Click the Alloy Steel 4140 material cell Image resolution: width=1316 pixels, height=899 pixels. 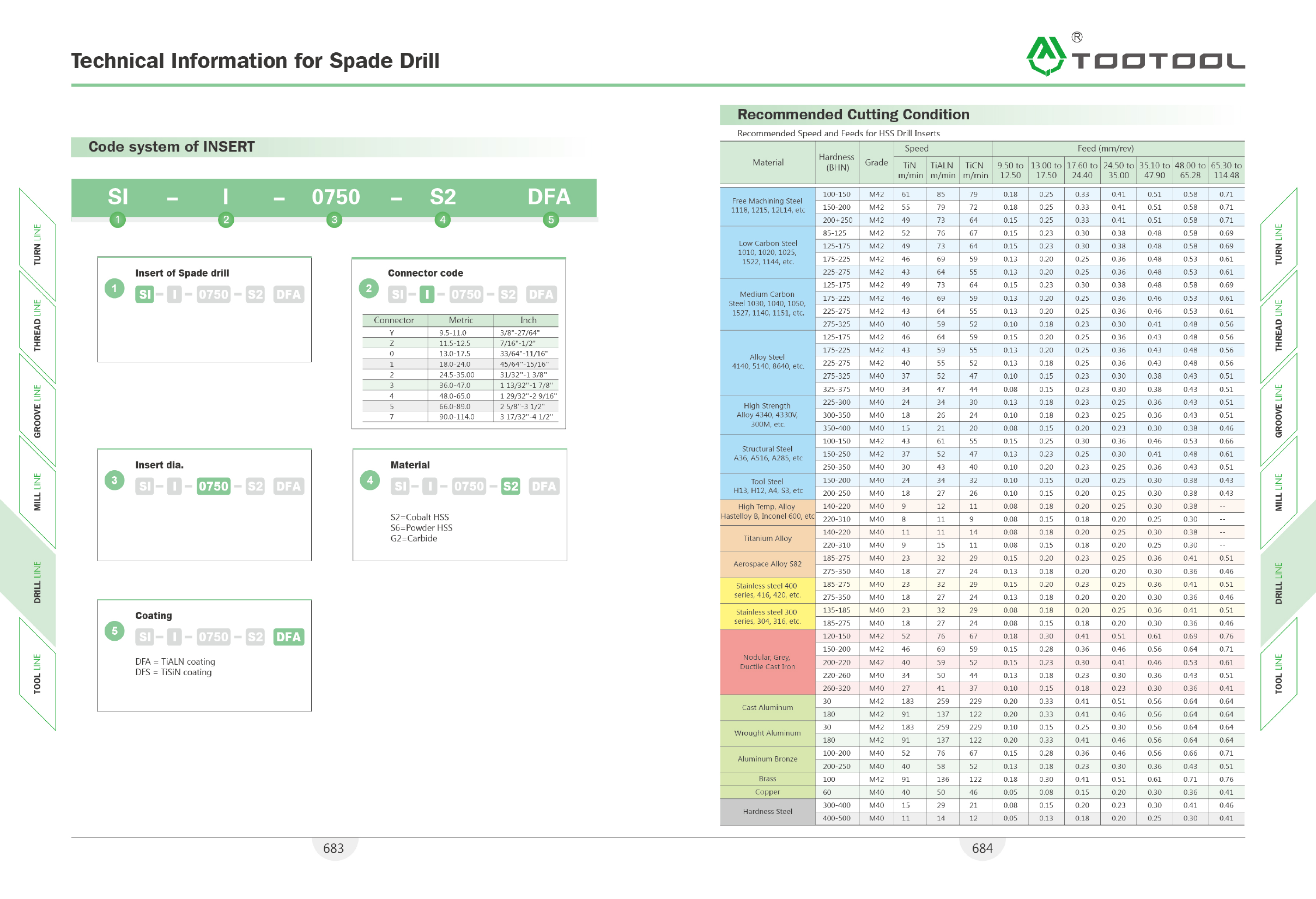(x=768, y=362)
